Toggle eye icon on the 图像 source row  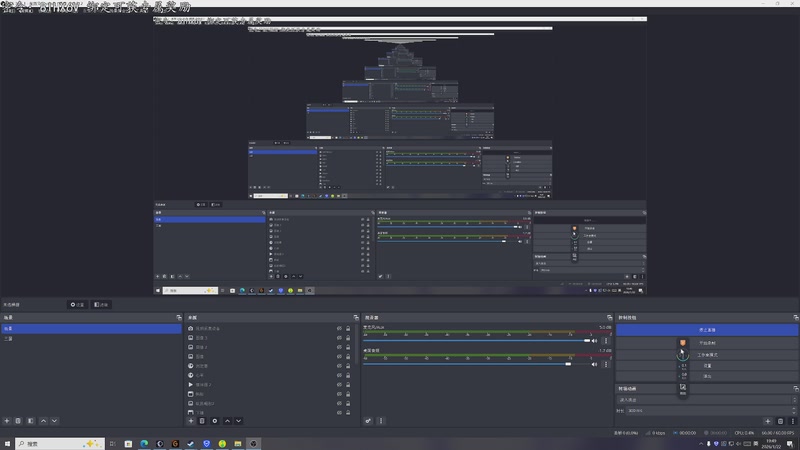click(x=339, y=357)
